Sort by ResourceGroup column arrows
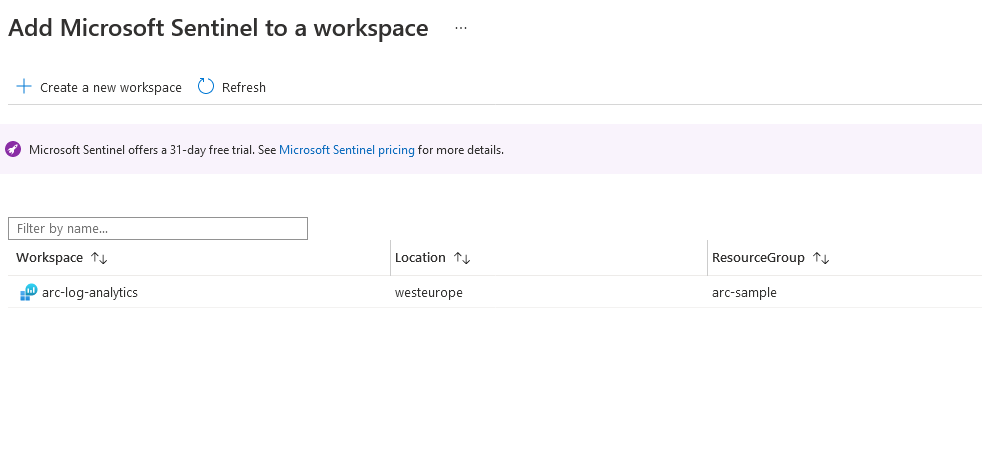Image resolution: width=982 pixels, height=469 pixels. click(x=821, y=258)
